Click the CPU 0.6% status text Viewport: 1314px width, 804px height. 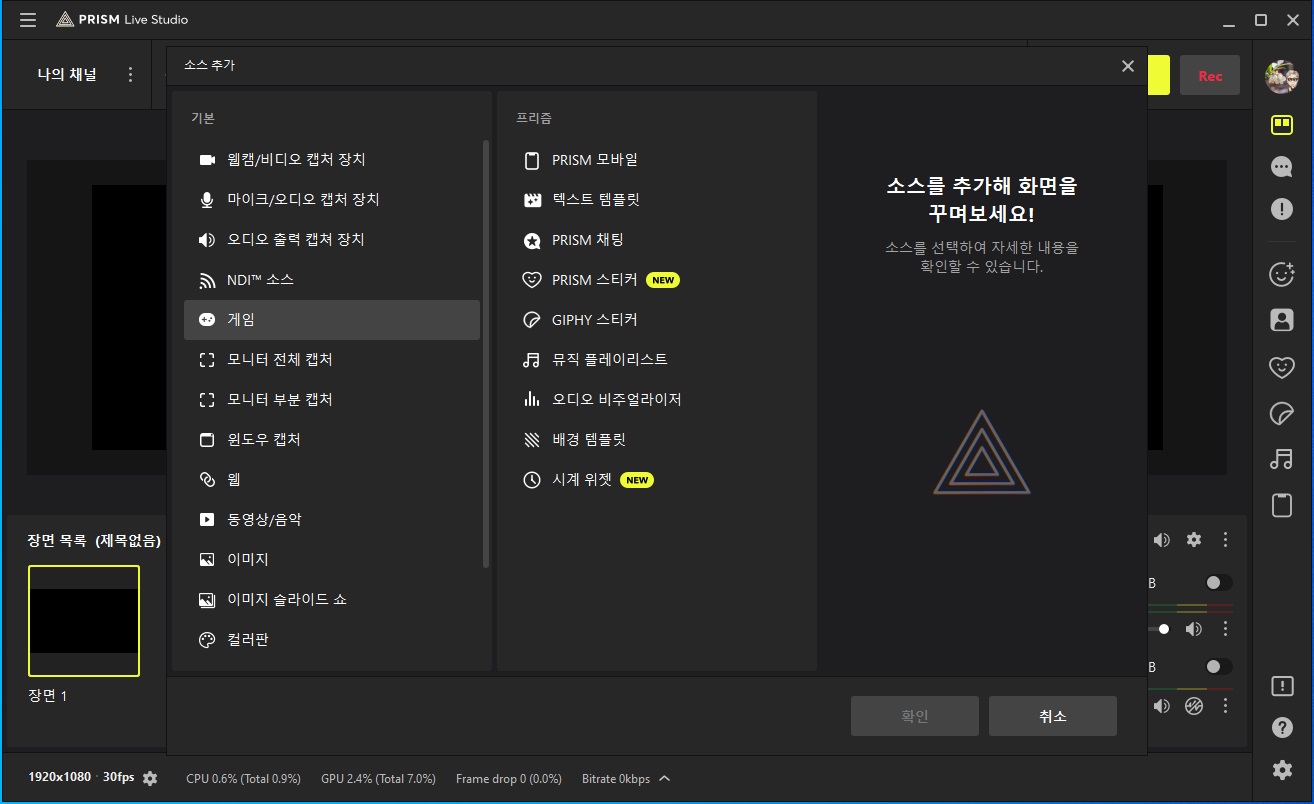tap(244, 779)
